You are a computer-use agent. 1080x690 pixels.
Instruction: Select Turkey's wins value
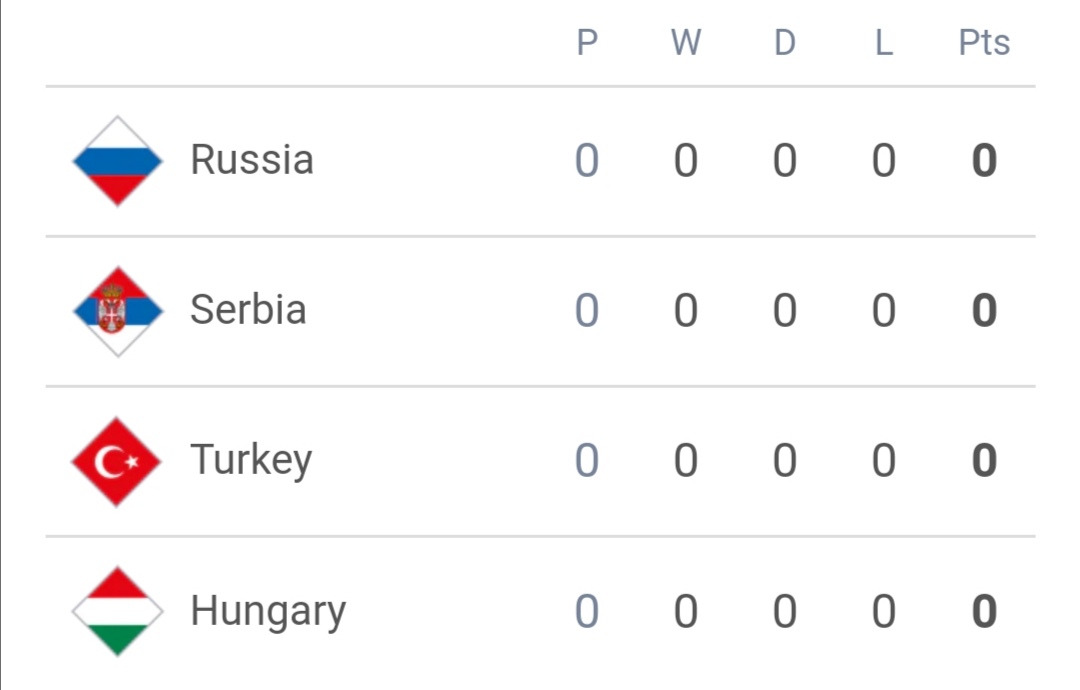pos(686,461)
